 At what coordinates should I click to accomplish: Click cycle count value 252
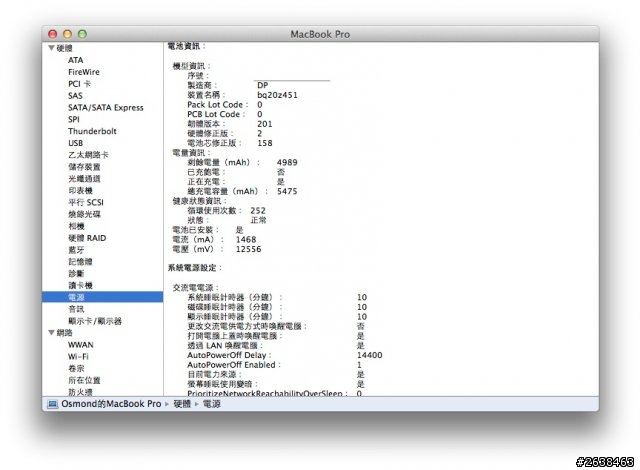tap(258, 211)
